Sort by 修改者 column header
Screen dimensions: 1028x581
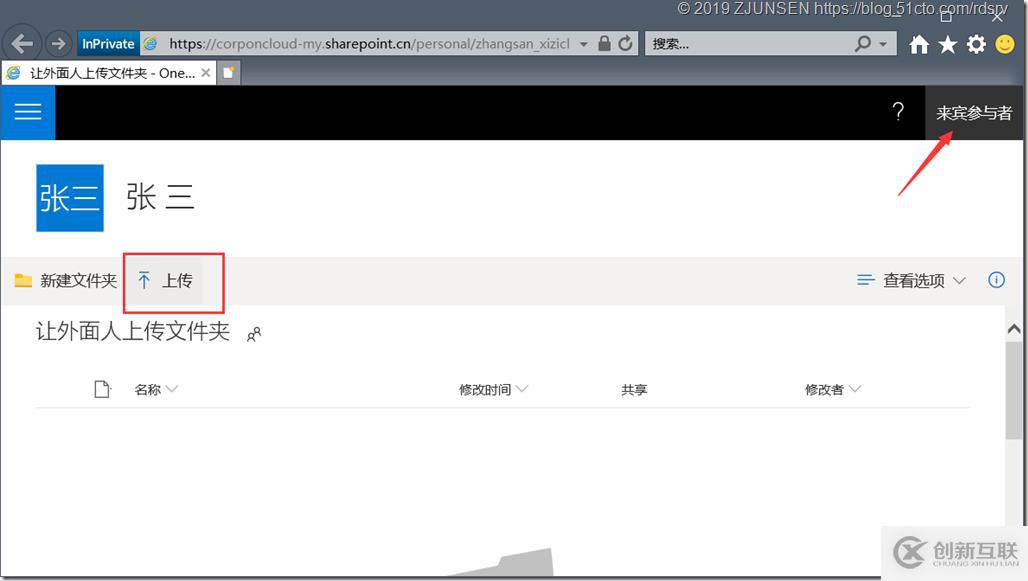pos(833,390)
